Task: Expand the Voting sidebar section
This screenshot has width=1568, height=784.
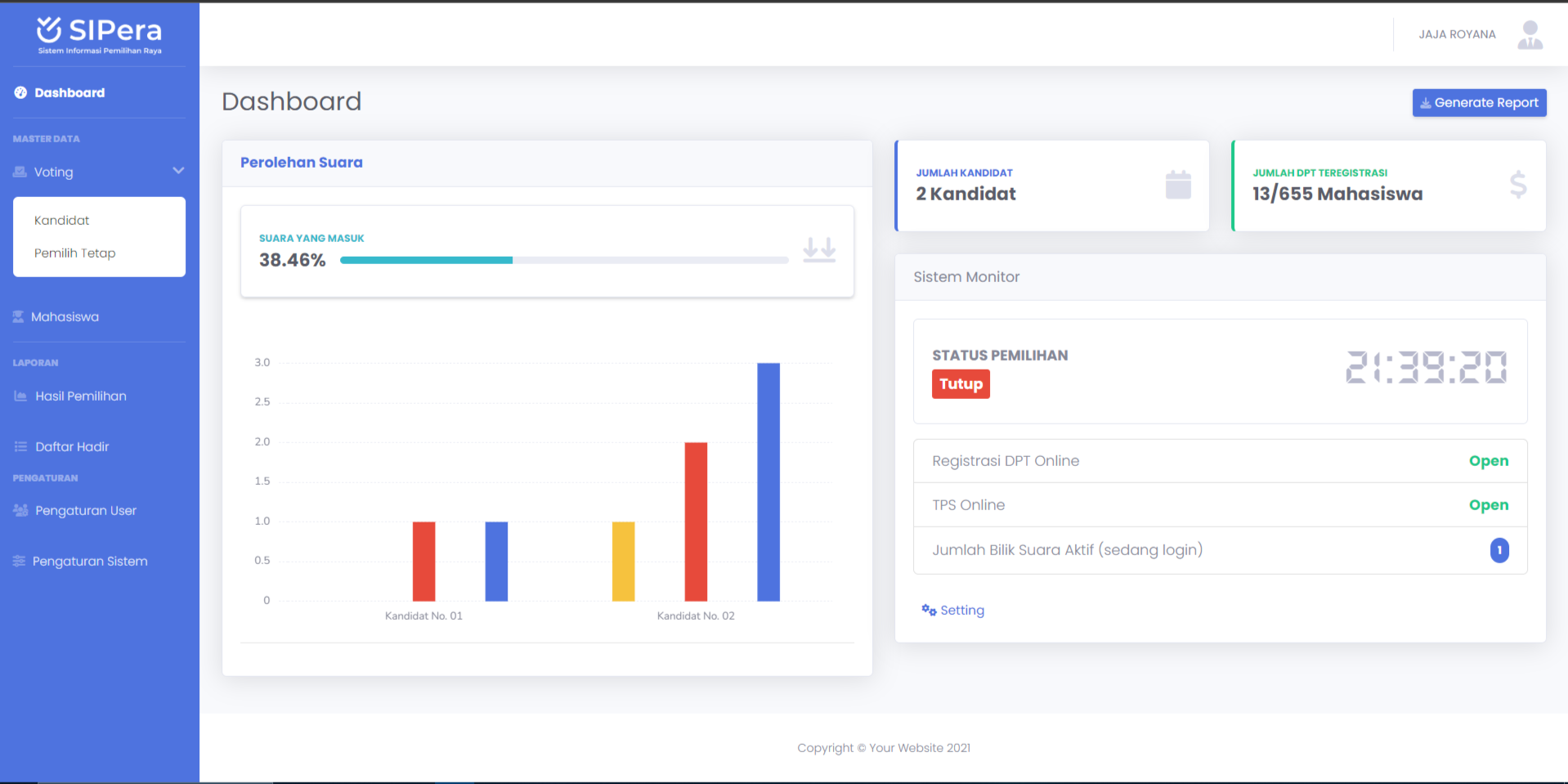Action: (54, 172)
